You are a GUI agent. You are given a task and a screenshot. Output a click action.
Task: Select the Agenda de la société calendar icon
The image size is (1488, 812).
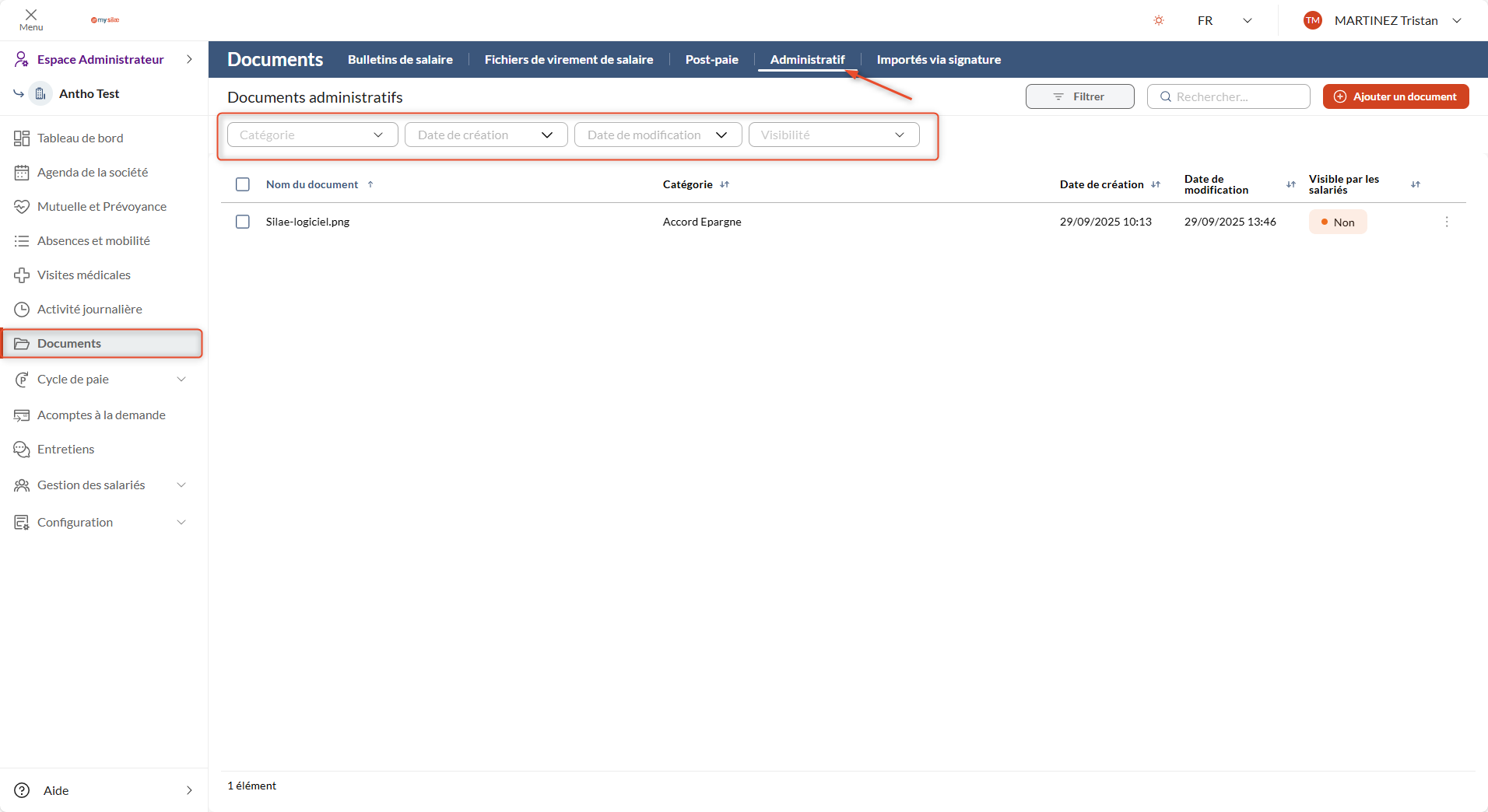click(23, 172)
